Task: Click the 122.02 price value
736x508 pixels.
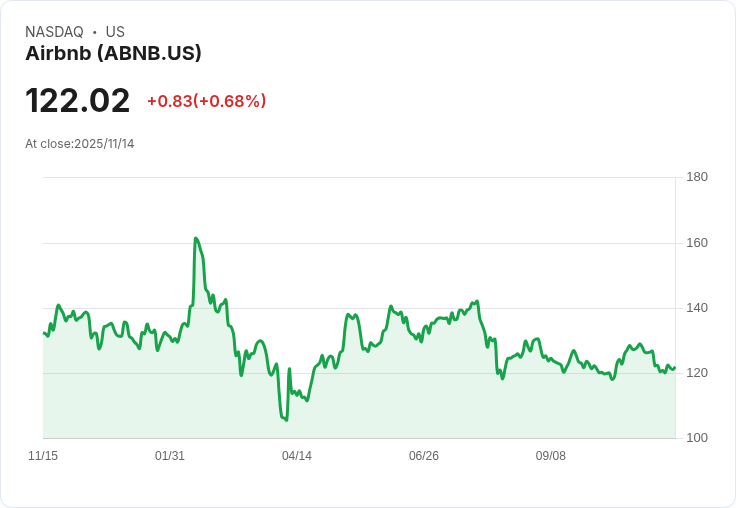Action: tap(77, 101)
